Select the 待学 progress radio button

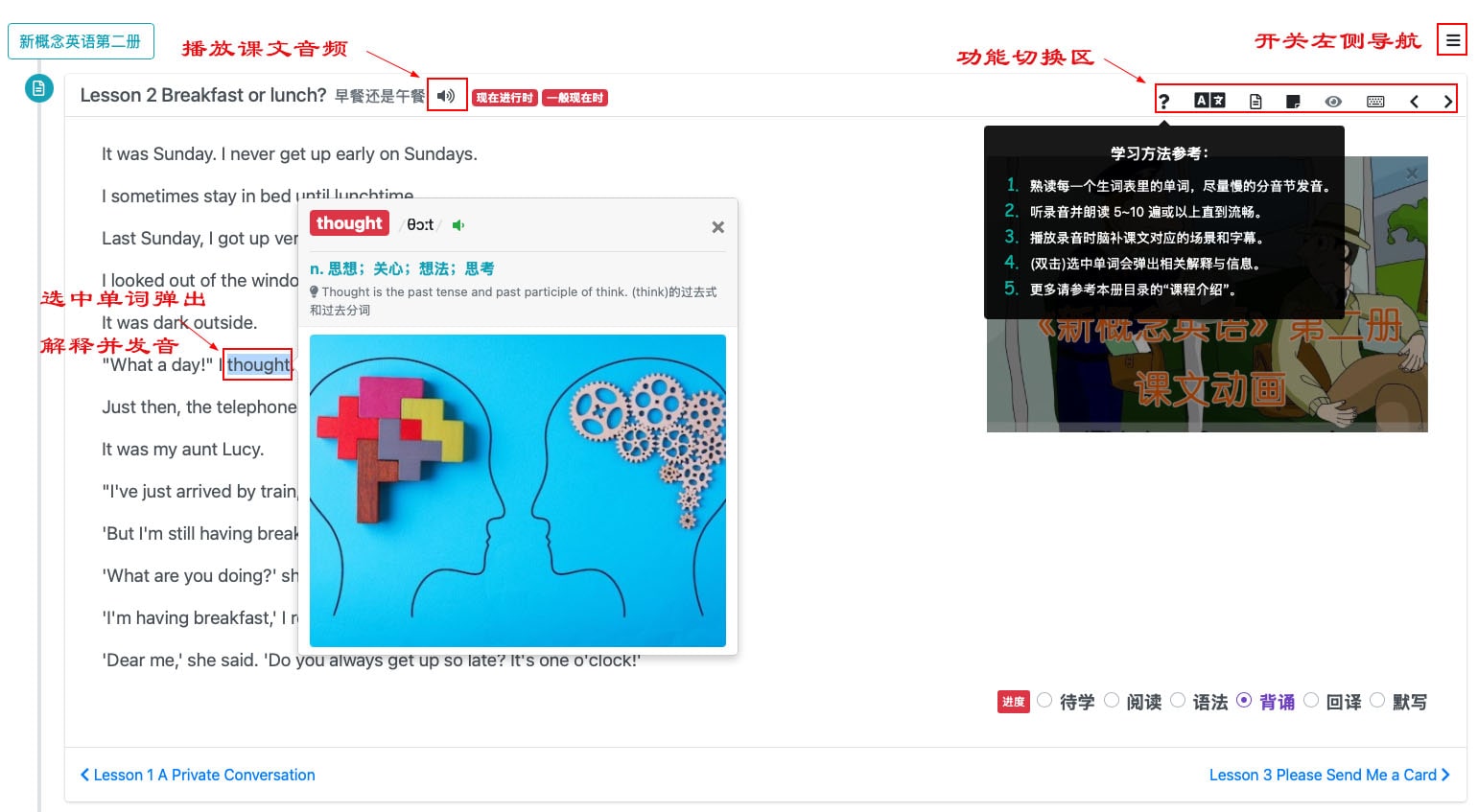(1045, 701)
